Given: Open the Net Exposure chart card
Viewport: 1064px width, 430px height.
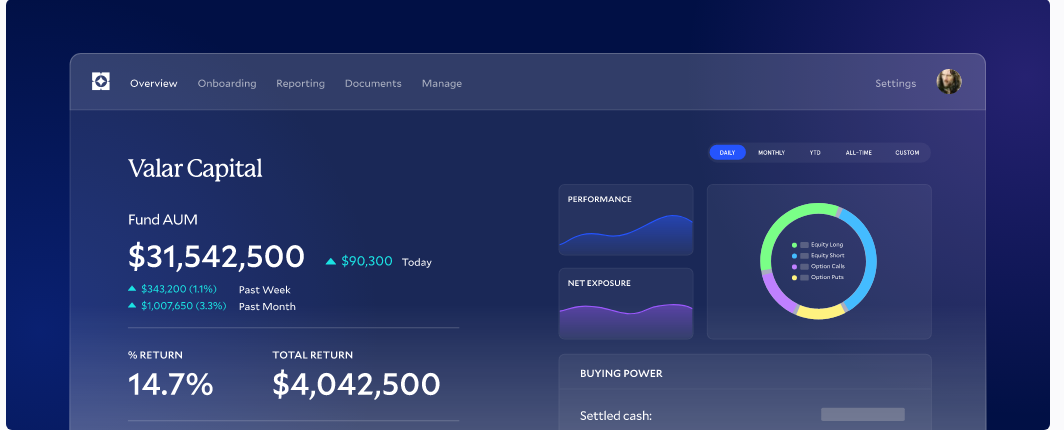Looking at the screenshot, I should tap(626, 304).
